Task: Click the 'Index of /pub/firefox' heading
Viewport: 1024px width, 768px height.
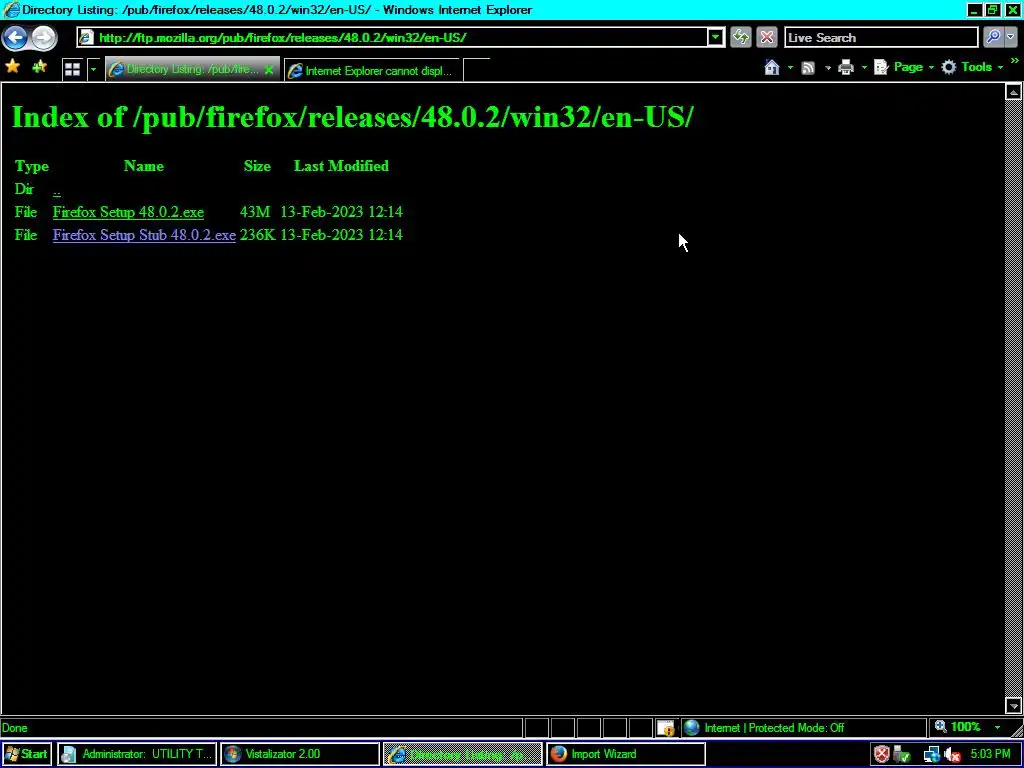Action: (x=353, y=118)
